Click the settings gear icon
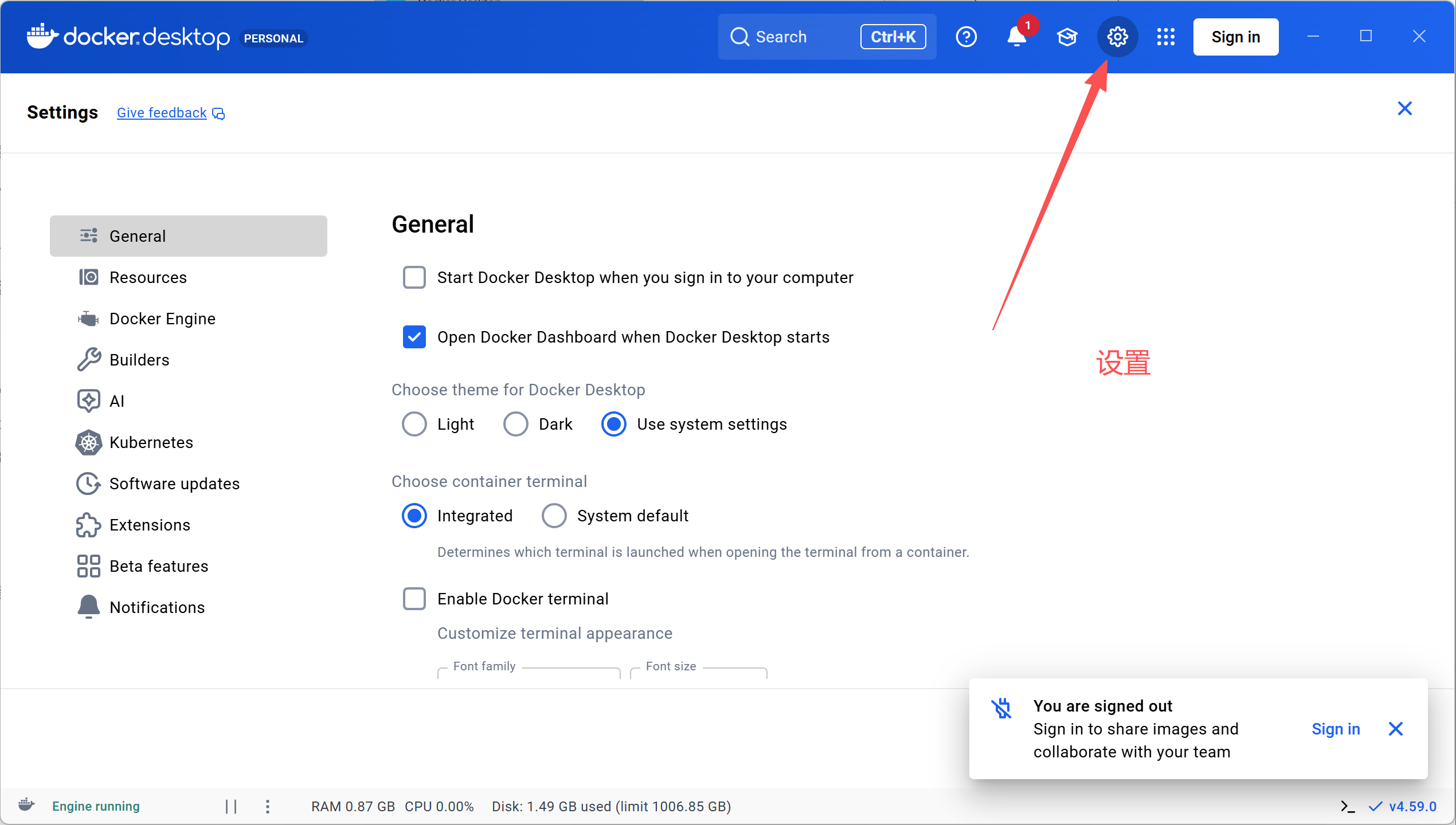 1117,37
